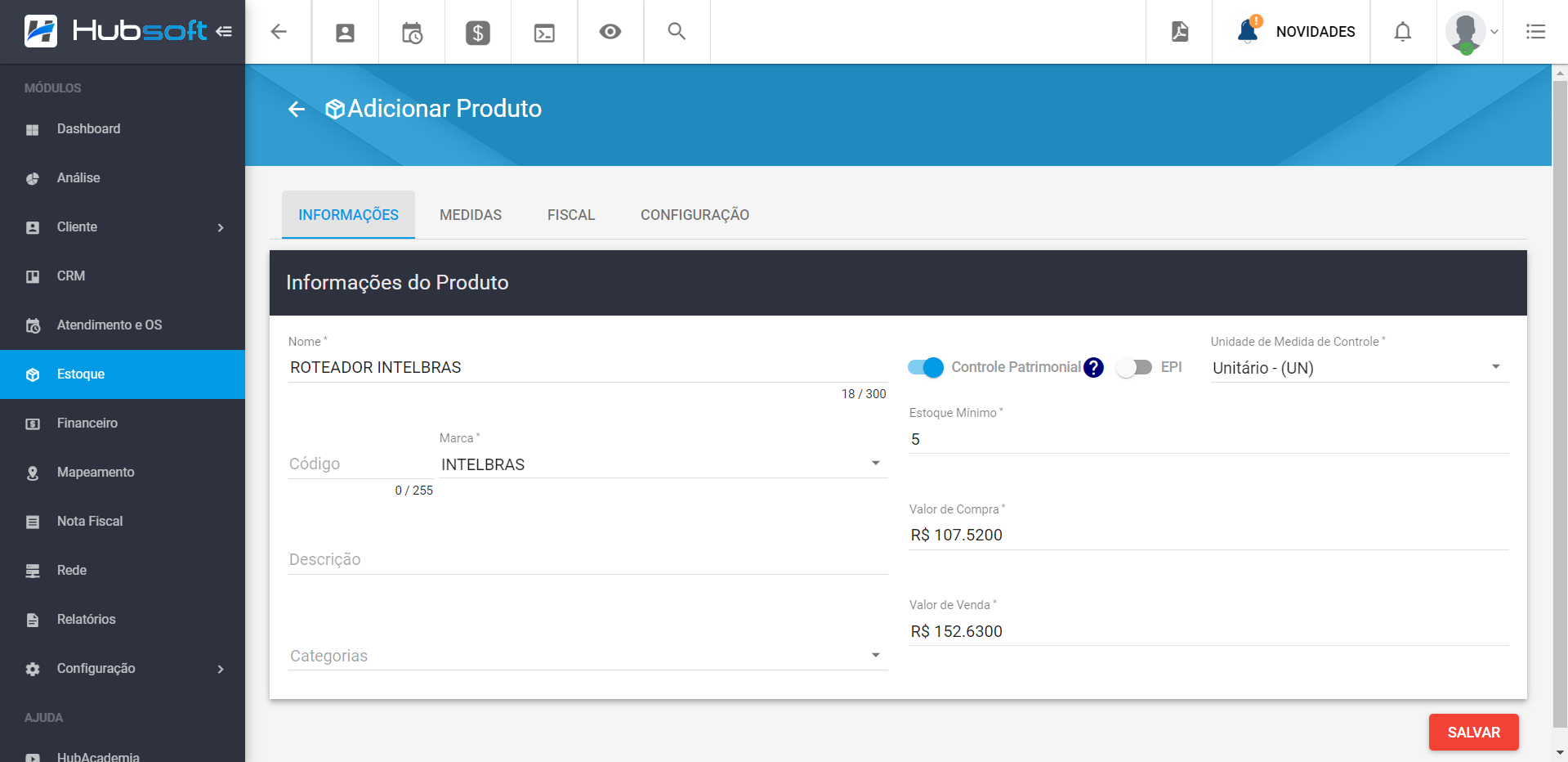Click the Código input field
Viewport: 1568px width, 762px height.
(361, 464)
